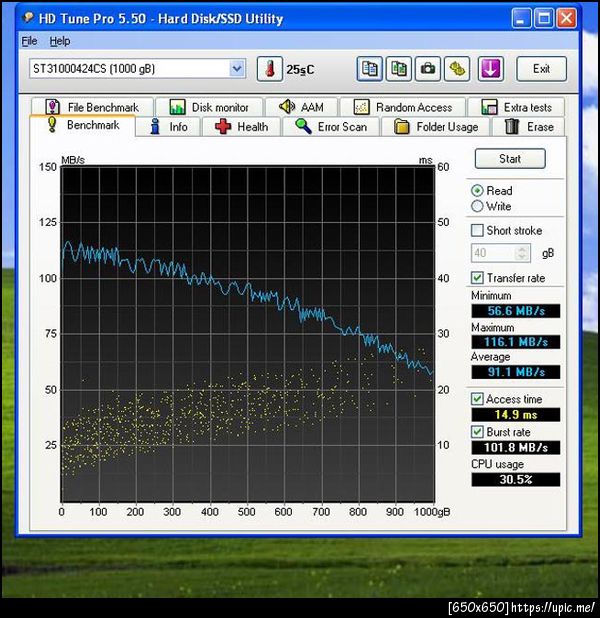Screen dimensions: 600x618
Task: Click the 25°C temperature reading
Action: click(x=300, y=70)
